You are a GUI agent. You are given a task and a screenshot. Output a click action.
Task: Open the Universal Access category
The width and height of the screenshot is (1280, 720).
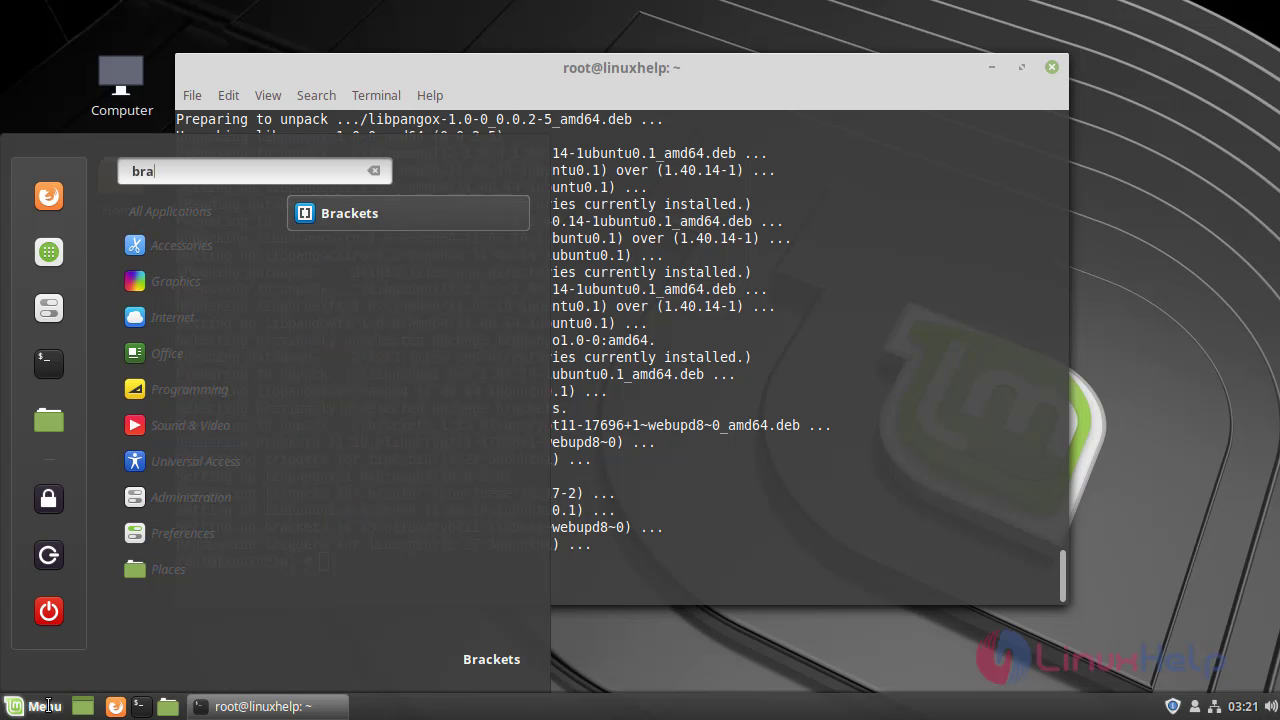click(x=182, y=461)
